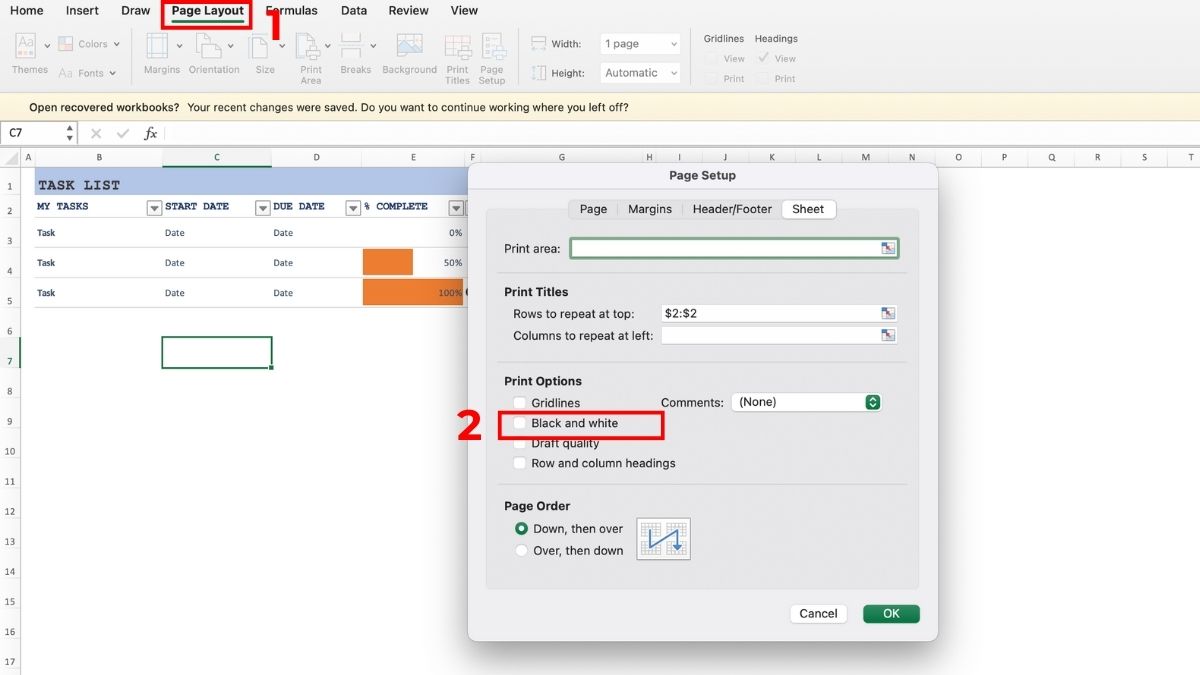The height and width of the screenshot is (675, 1200).
Task: Enable Row and column headings checkbox
Action: pos(520,463)
